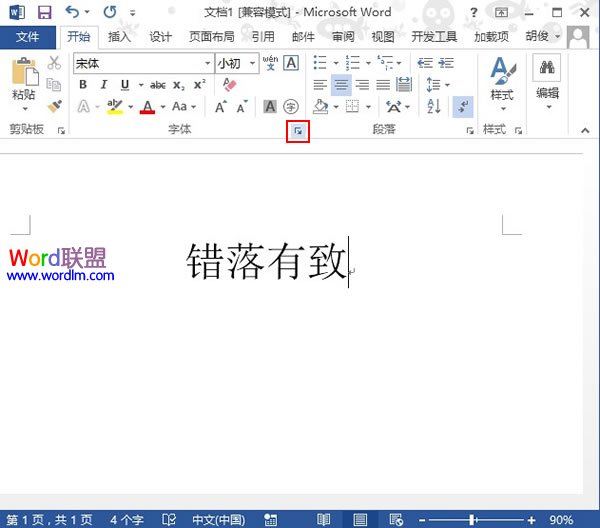Save the document with the floppy disk icon
This screenshot has width=600, height=528.
(x=44, y=12)
